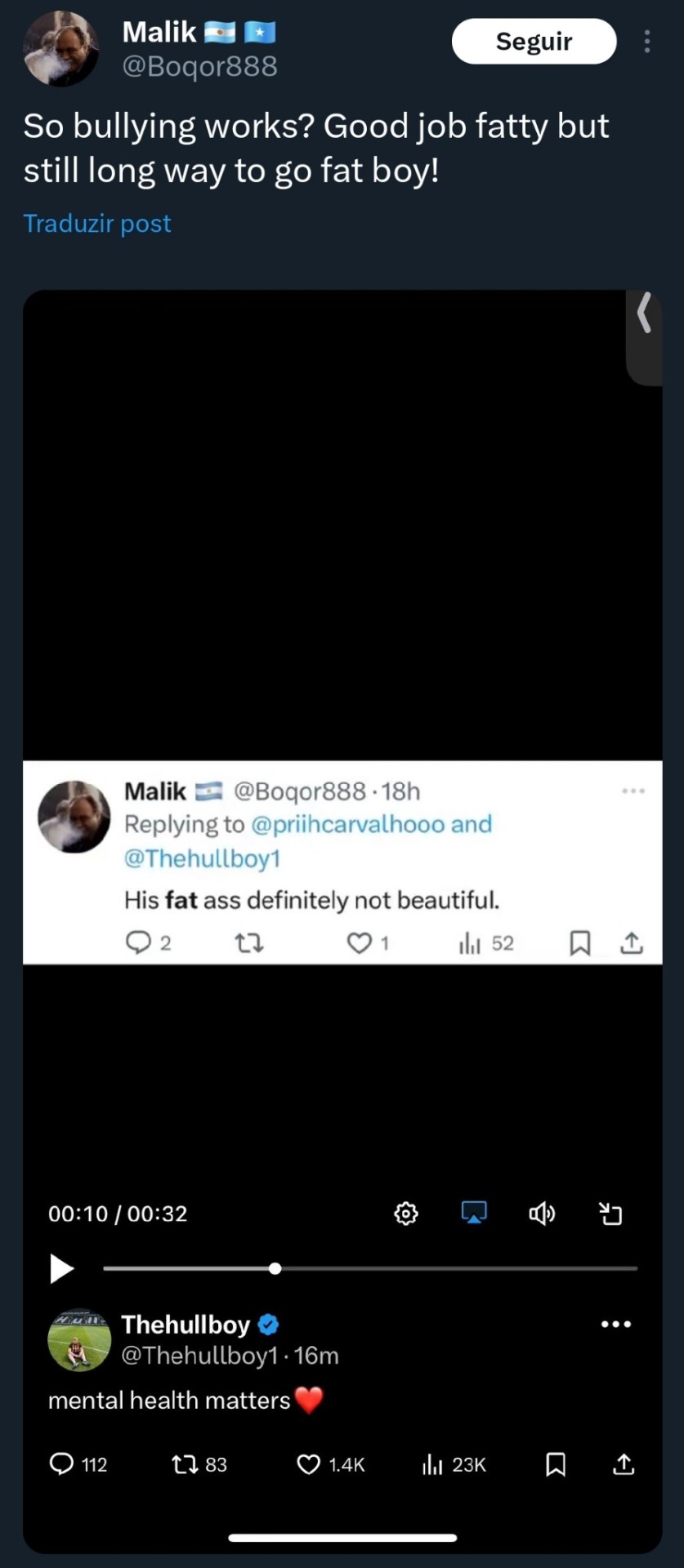The width and height of the screenshot is (684, 1568).
Task: Like the mental health matters post
Action: point(308,1464)
